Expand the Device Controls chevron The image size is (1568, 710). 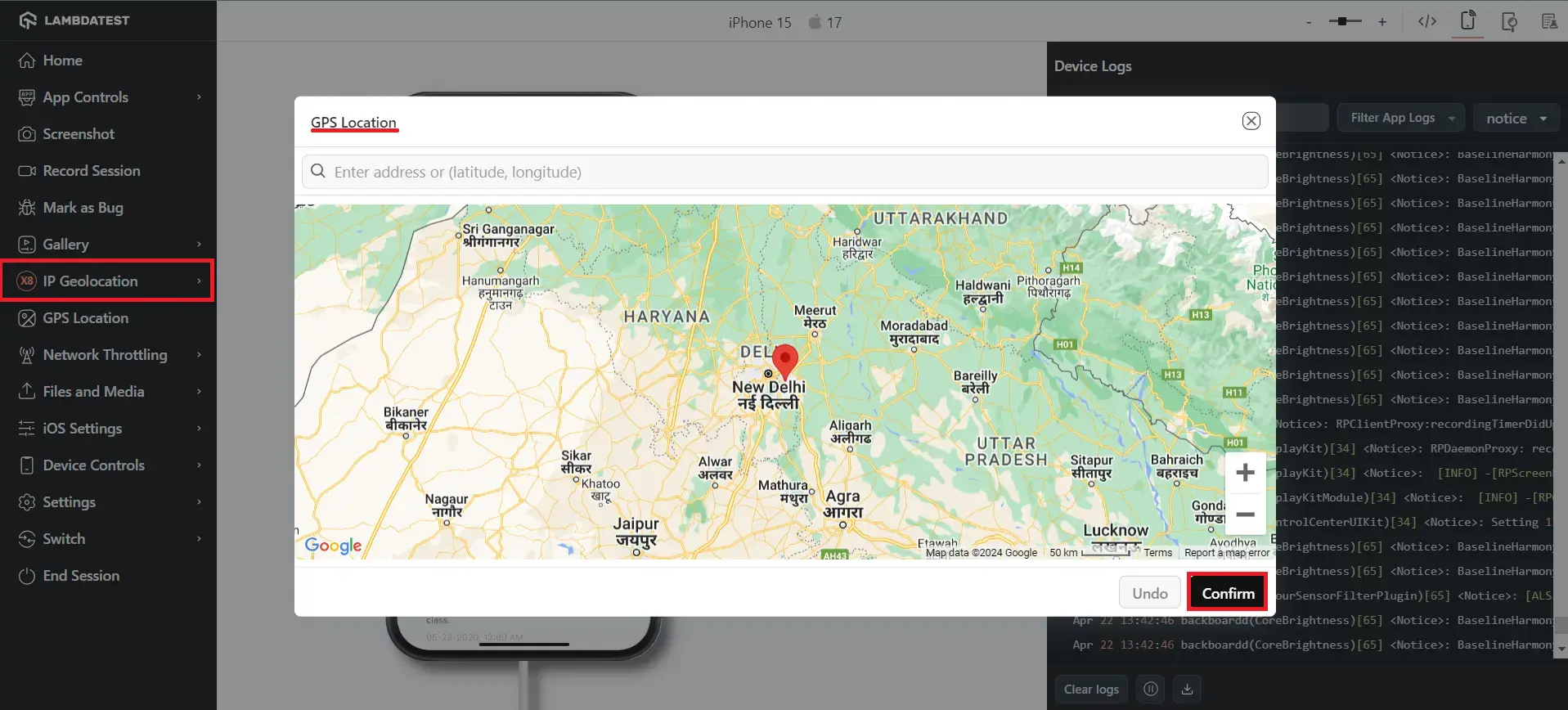(x=199, y=465)
